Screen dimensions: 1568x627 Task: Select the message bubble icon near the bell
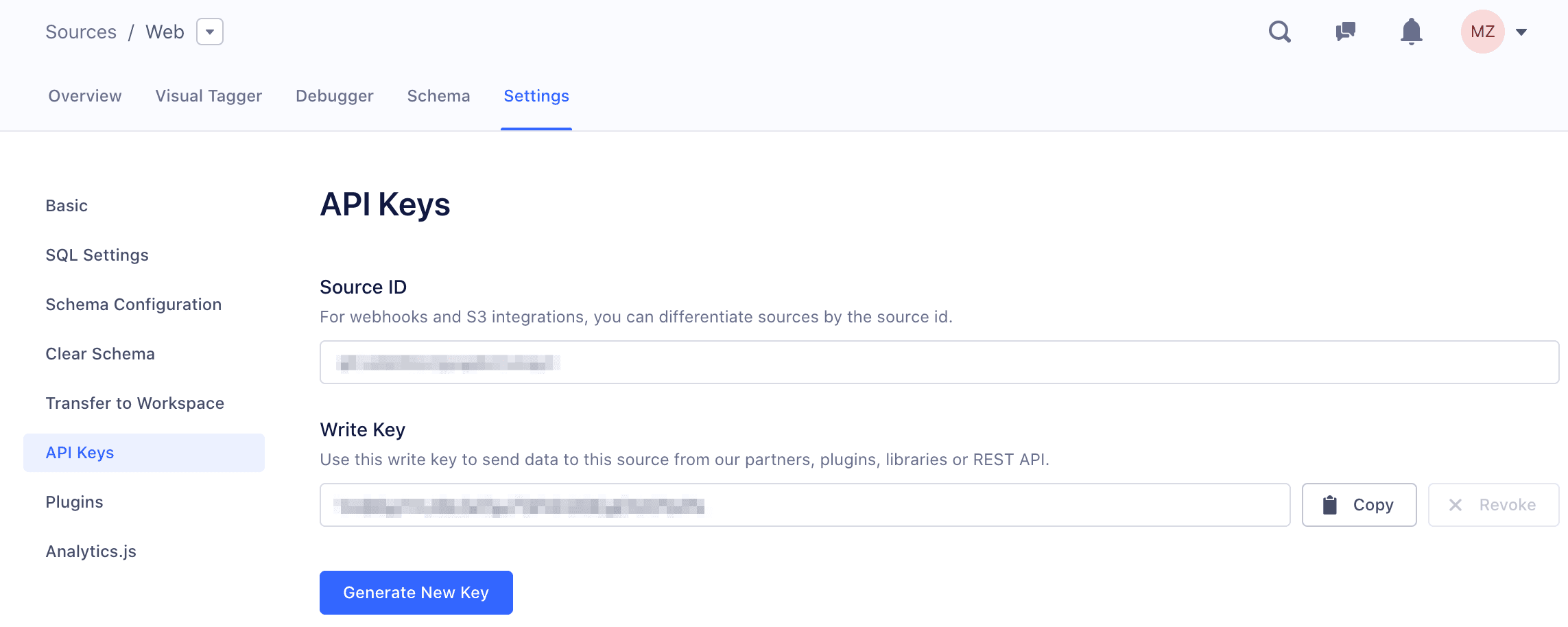tap(1344, 32)
